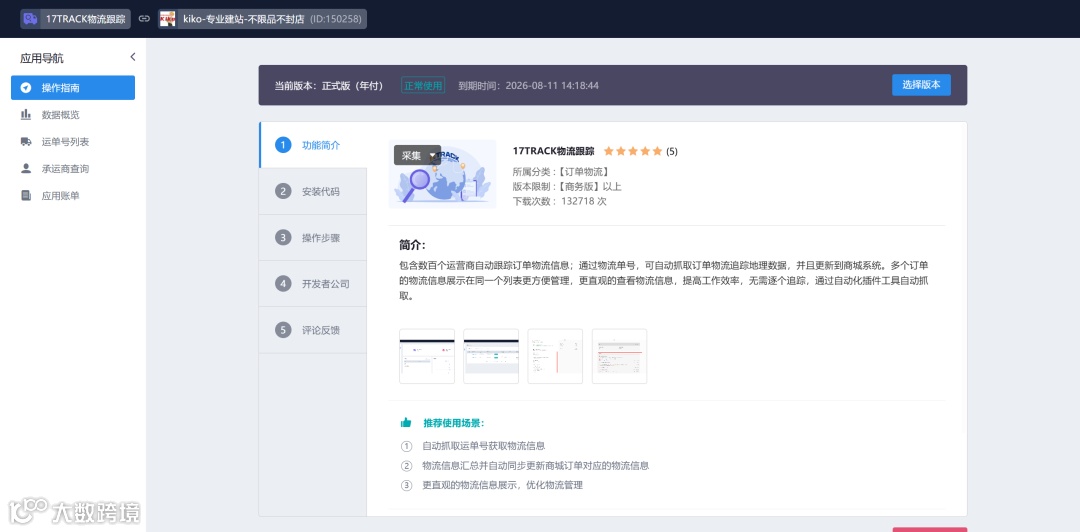Click the 选择版本 button
This screenshot has width=1080, height=532.
(x=921, y=85)
